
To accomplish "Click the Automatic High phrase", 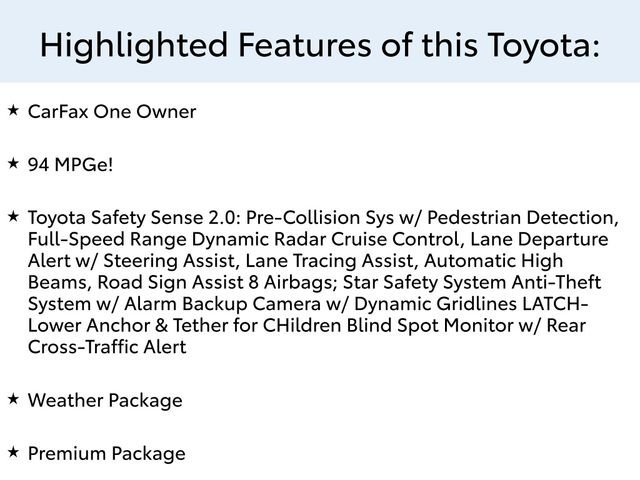I will tap(507, 261).
